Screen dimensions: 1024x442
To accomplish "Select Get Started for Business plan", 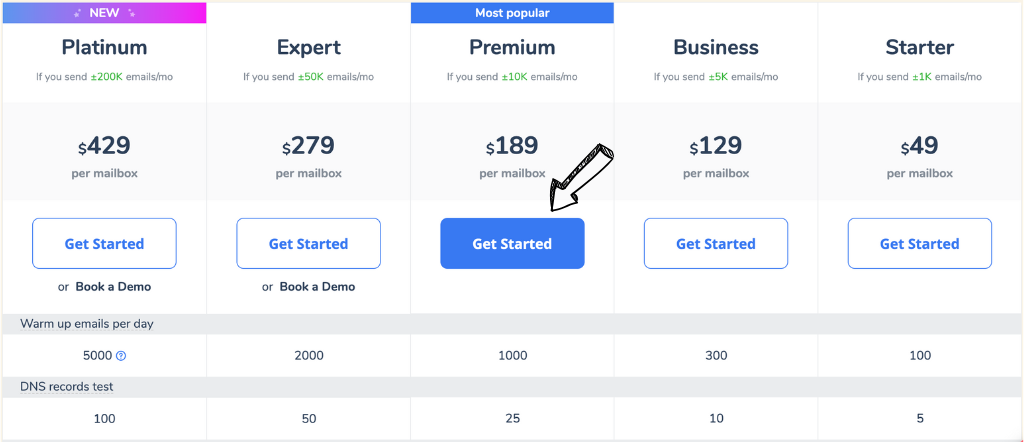I will 716,244.
